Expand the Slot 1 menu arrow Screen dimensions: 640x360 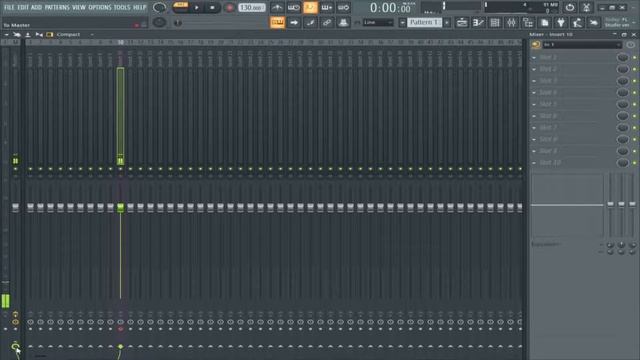tap(534, 58)
